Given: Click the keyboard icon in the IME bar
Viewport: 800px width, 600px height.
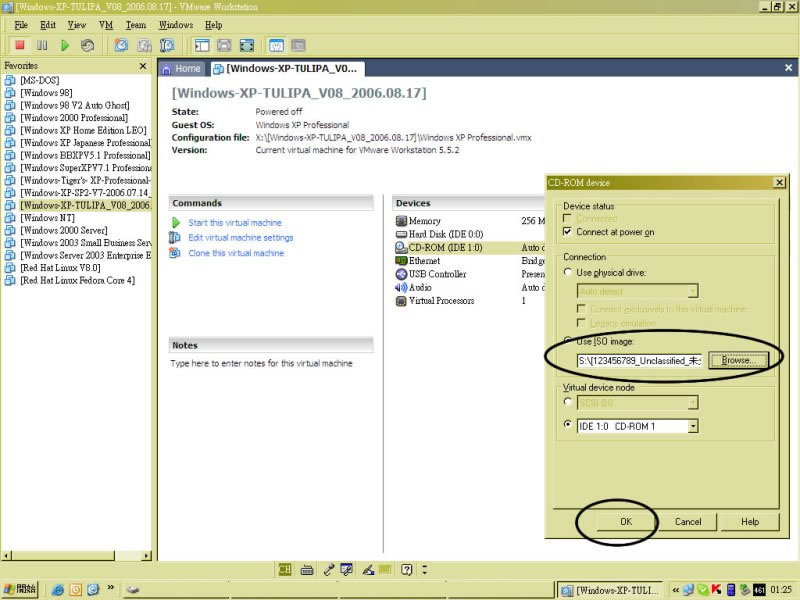Looking at the screenshot, I should (x=307, y=569).
